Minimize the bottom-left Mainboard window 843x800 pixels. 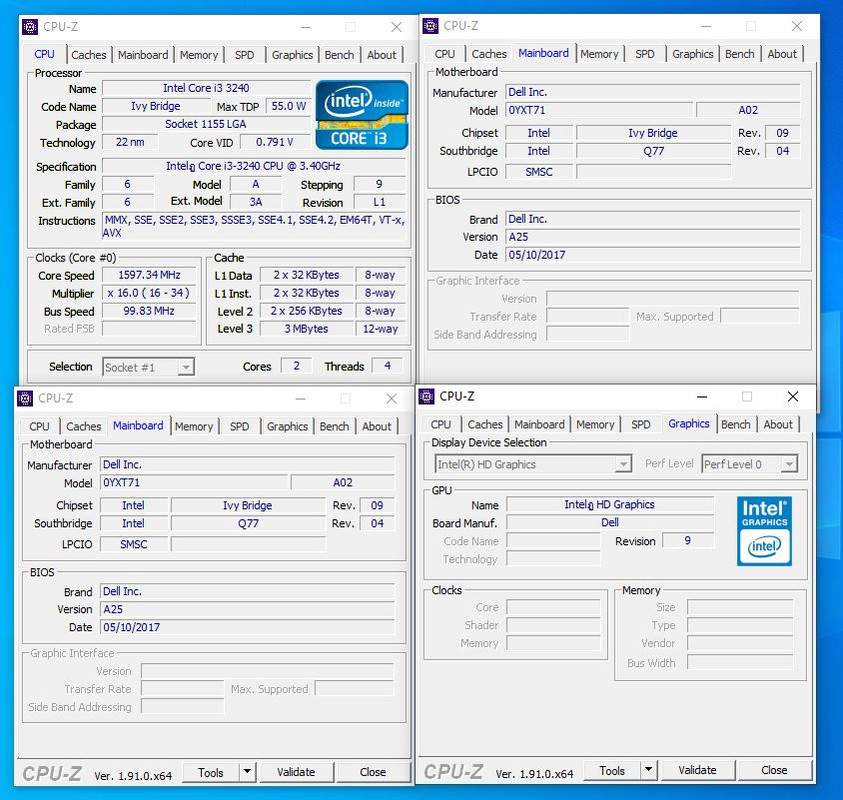[301, 398]
